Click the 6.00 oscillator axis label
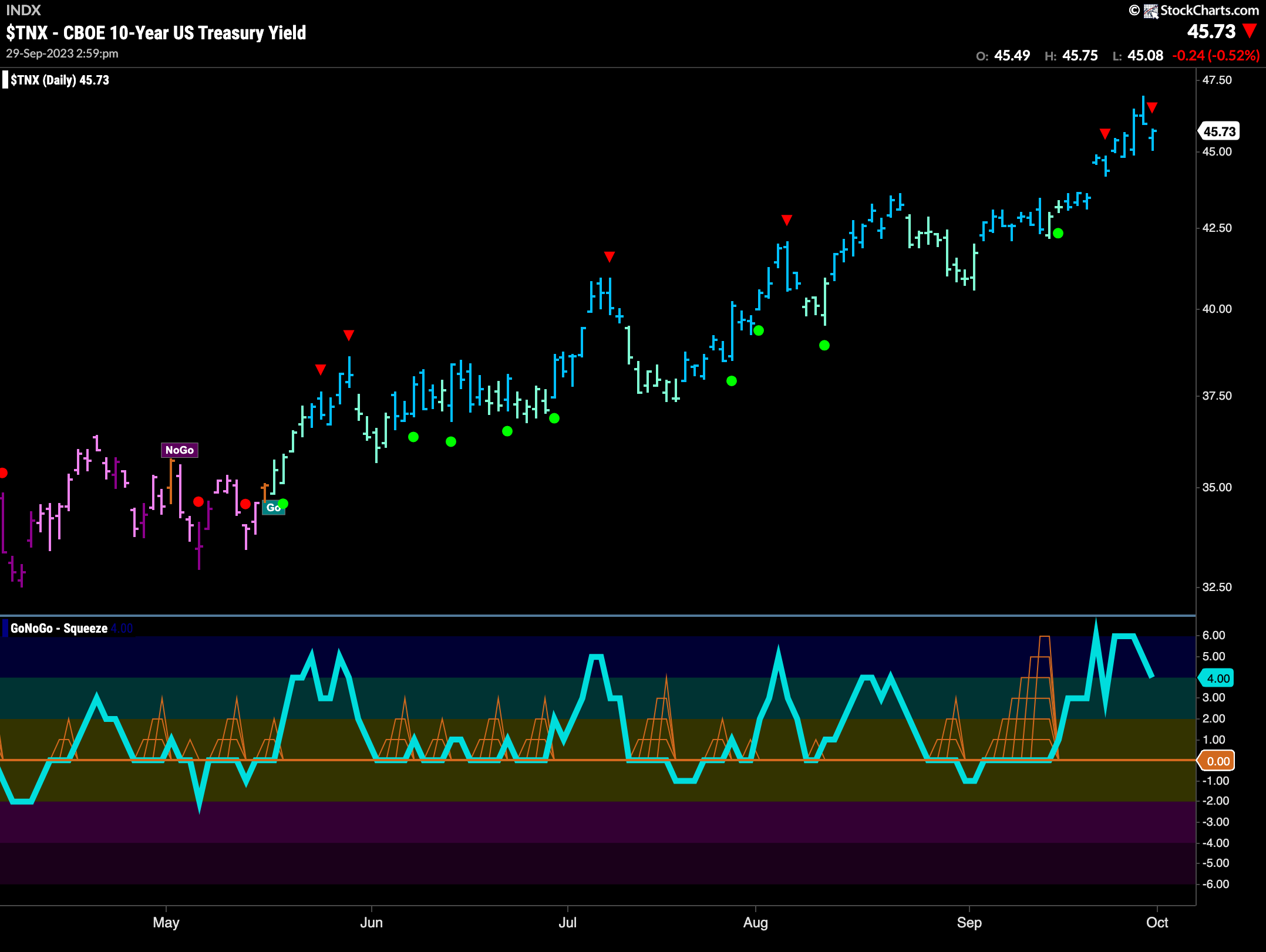The image size is (1266, 952). (1214, 635)
